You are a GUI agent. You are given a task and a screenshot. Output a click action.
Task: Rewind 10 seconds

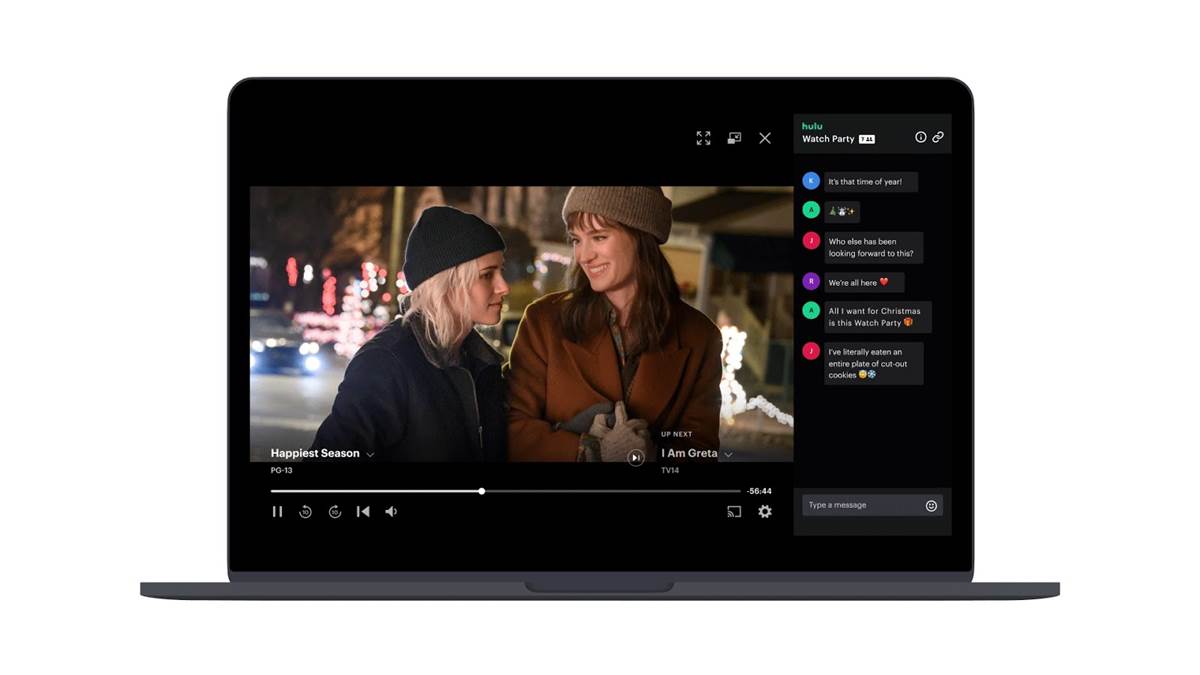tap(306, 512)
